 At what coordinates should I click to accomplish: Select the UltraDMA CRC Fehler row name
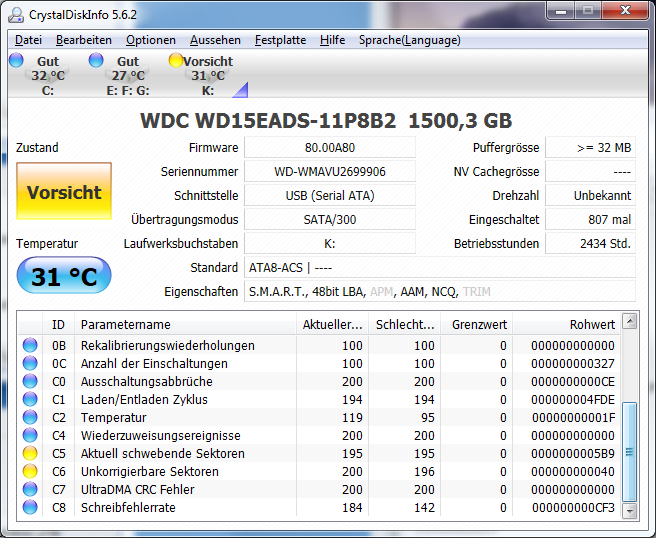138,489
